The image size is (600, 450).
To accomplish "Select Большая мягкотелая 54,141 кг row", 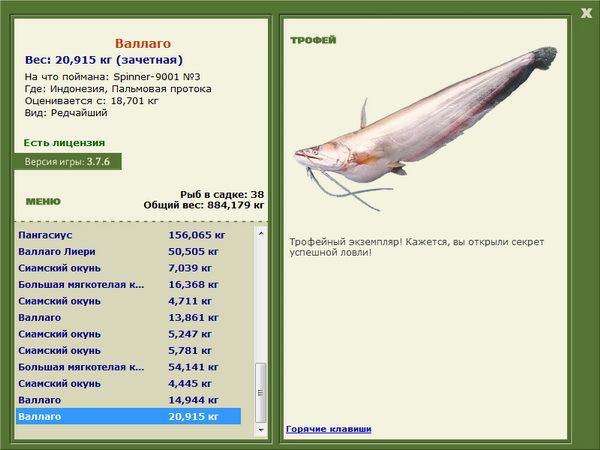I will [x=129, y=367].
